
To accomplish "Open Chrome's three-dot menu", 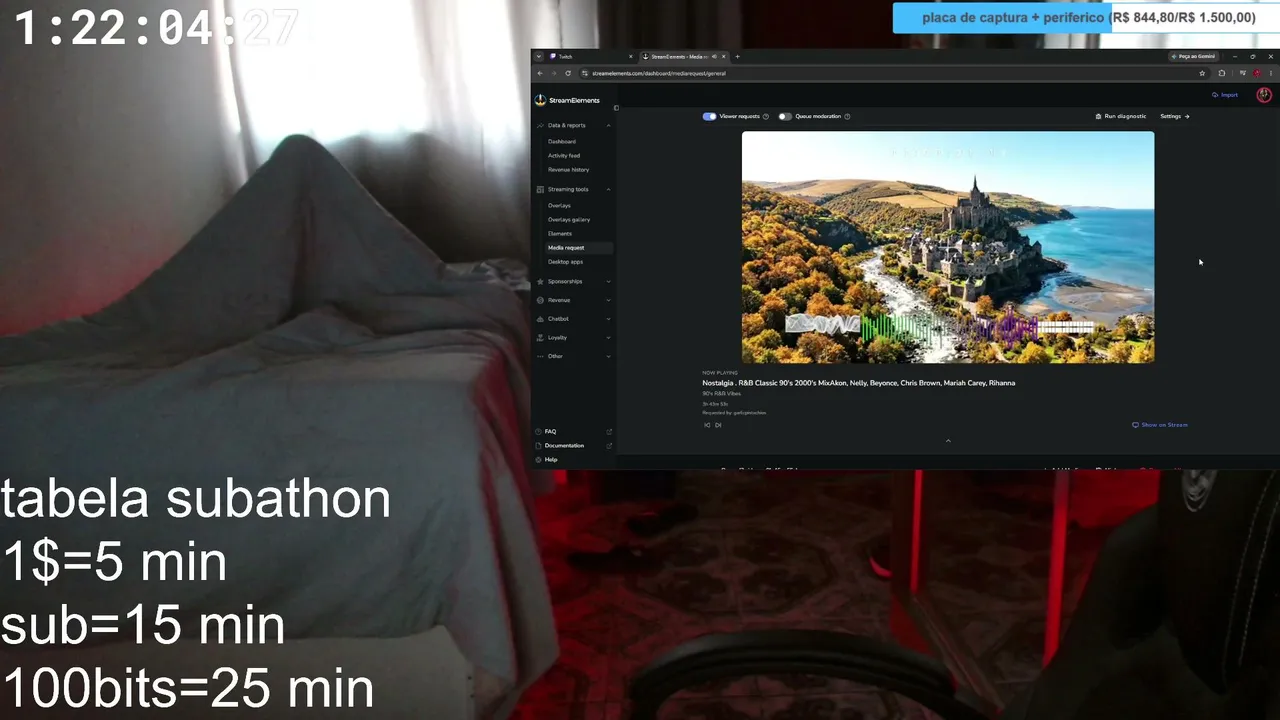I will (1271, 73).
